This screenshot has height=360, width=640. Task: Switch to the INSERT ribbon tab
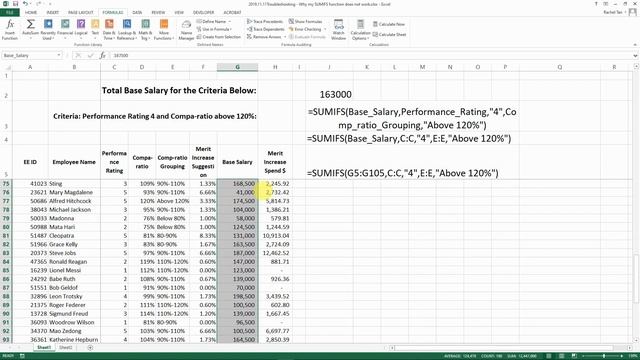(x=53, y=12)
